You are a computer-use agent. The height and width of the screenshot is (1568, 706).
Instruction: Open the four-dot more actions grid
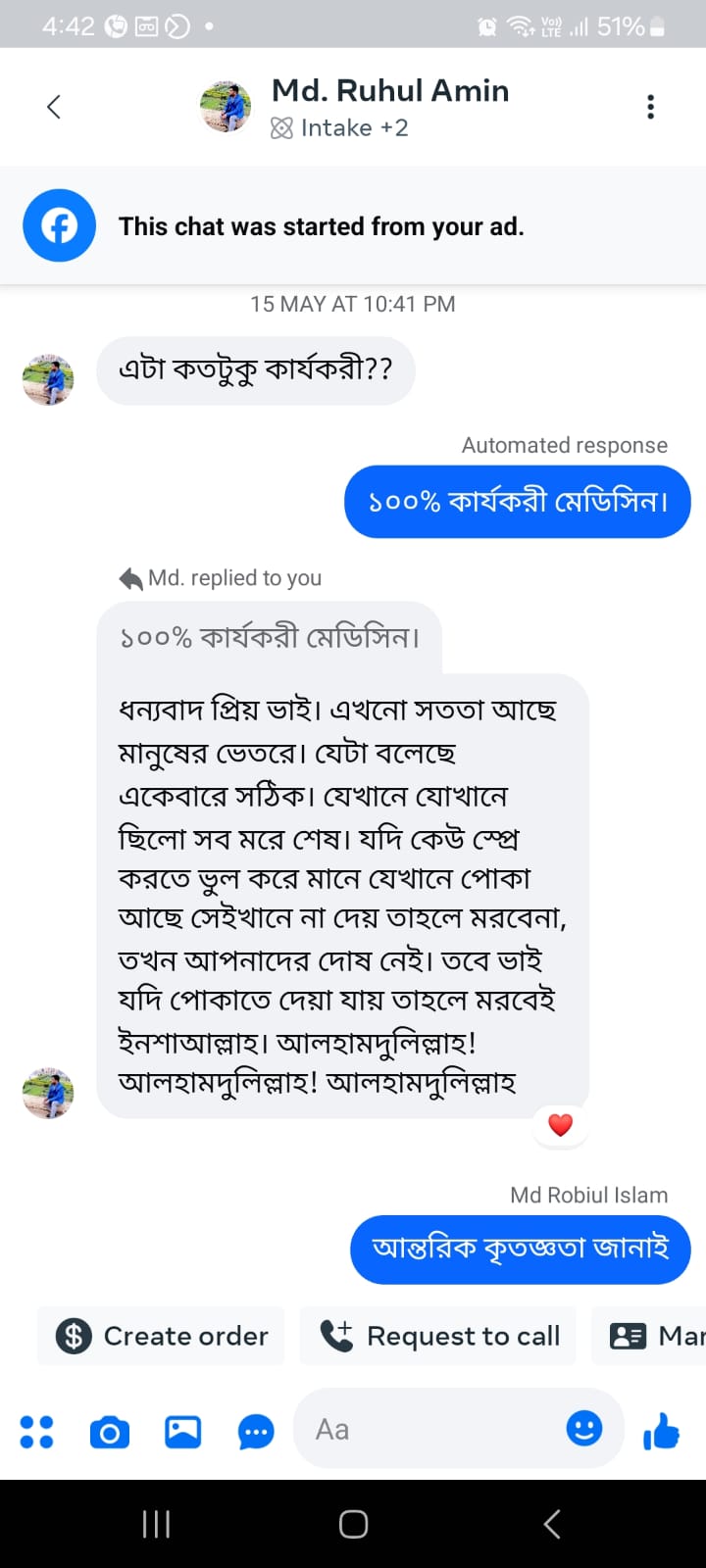(37, 1431)
